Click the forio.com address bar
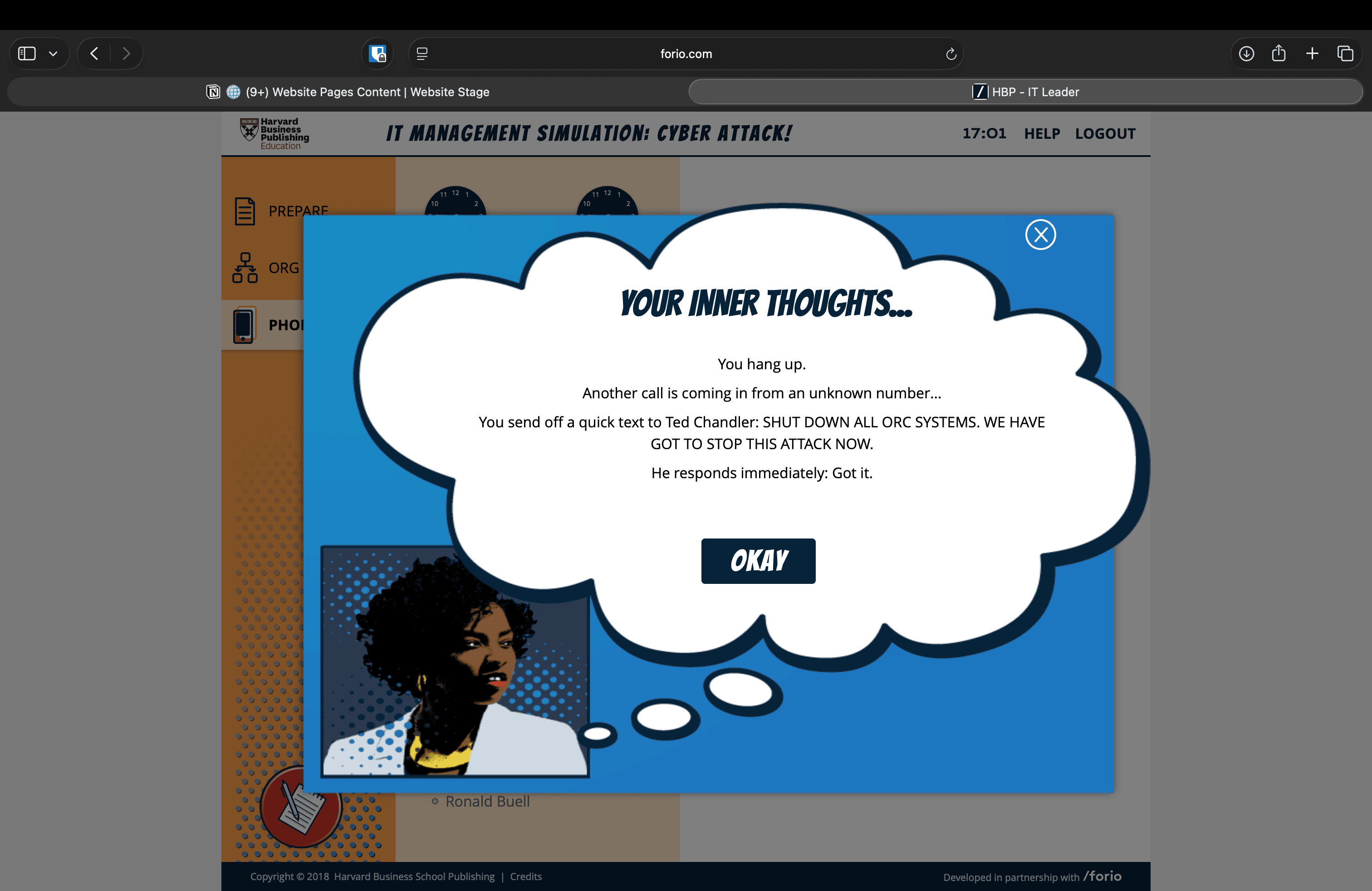This screenshot has width=1372, height=891. pyautogui.click(x=686, y=54)
